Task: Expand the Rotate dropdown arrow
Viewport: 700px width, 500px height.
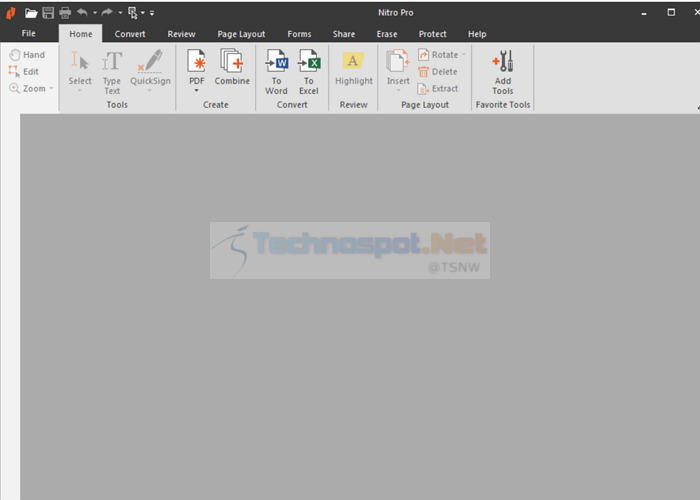Action: click(x=464, y=54)
